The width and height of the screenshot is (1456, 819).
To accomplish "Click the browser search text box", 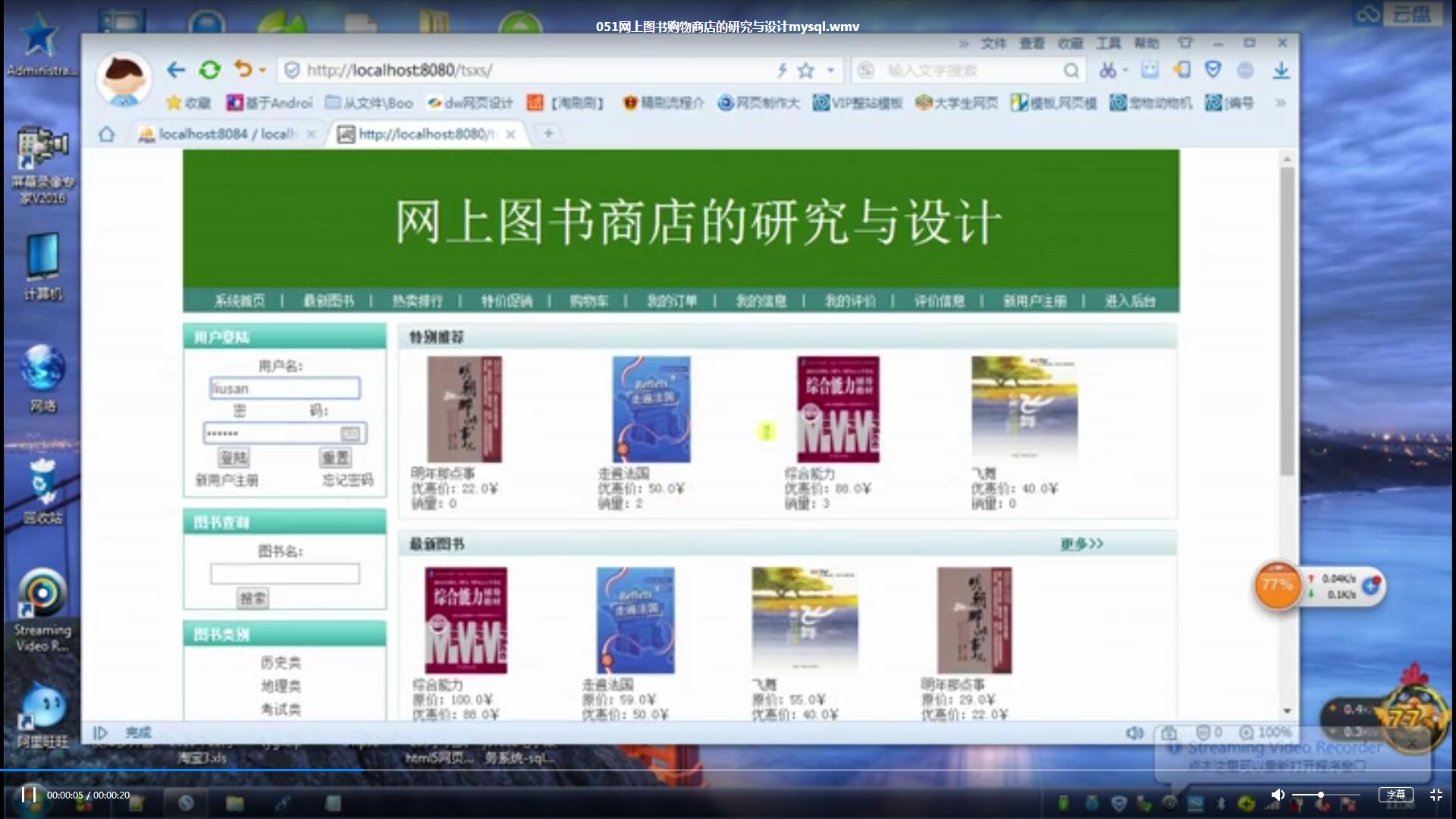I will click(971, 71).
